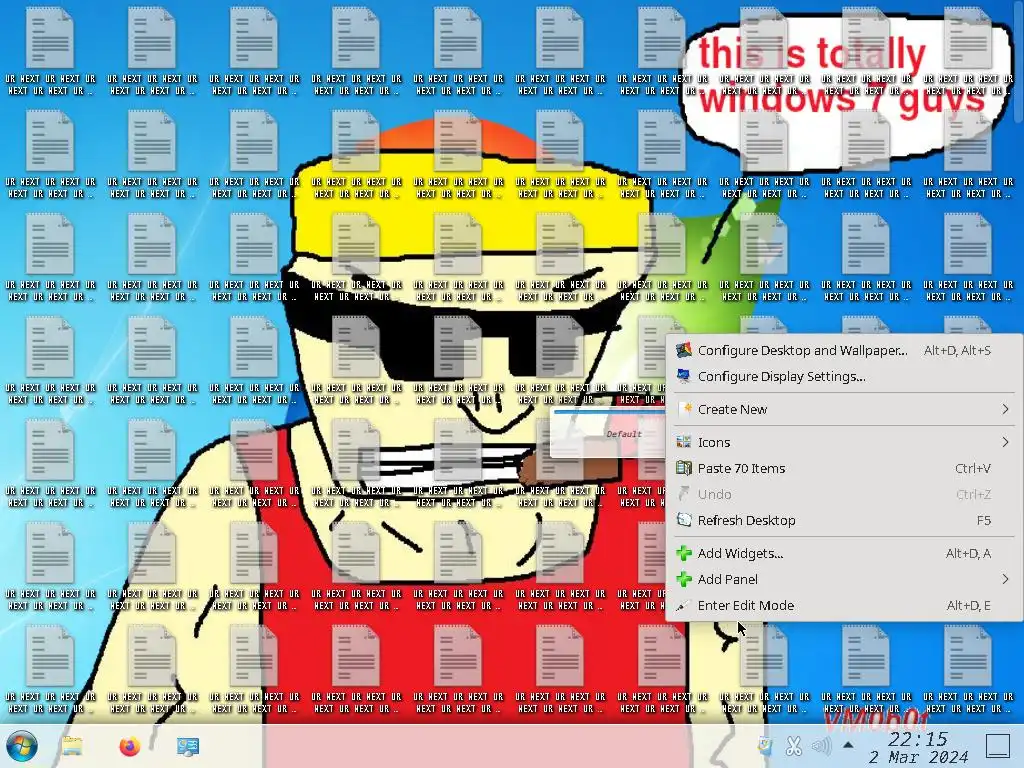
Task: Click the Show Desktop button in taskbar corner
Action: pyautogui.click(x=998, y=746)
